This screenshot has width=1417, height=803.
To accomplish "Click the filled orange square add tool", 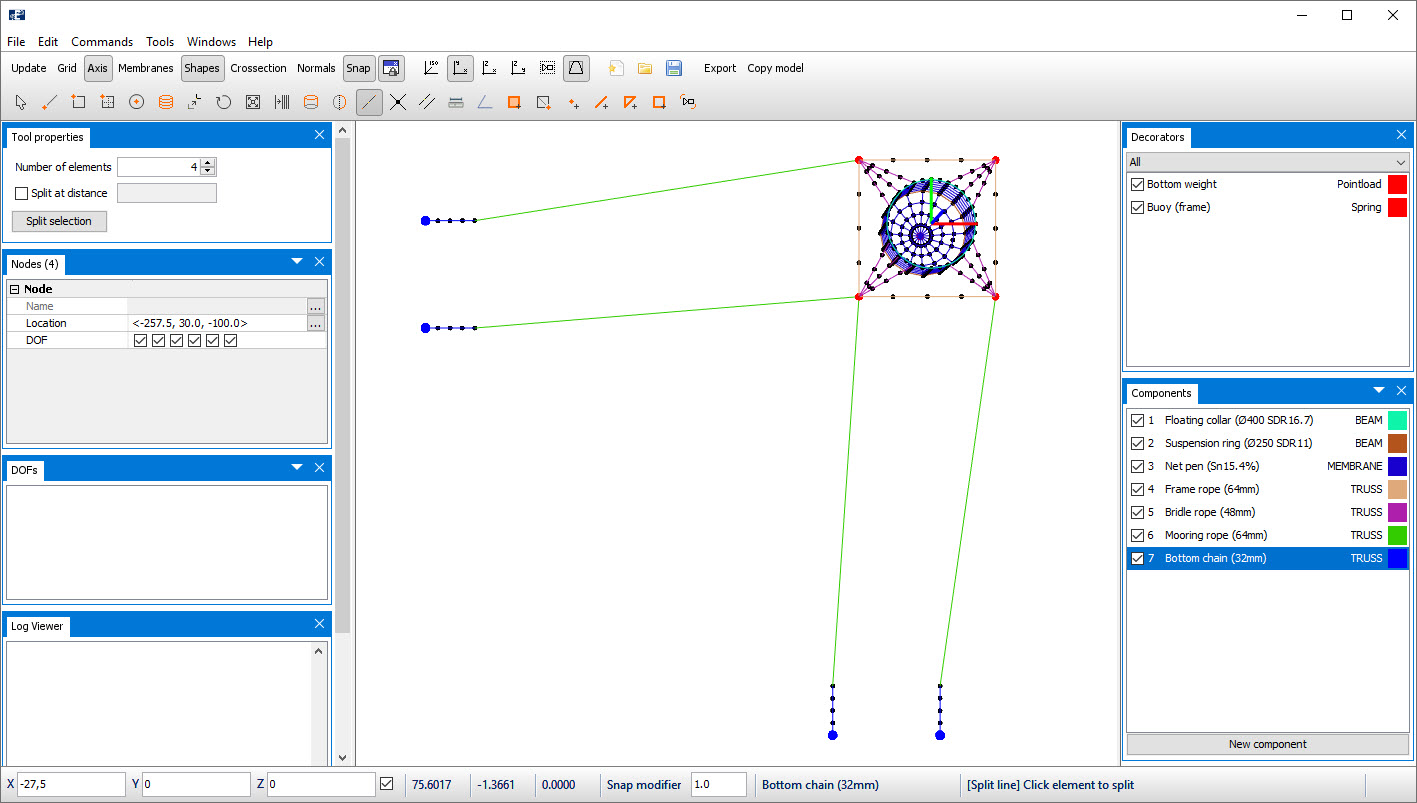I will pos(514,102).
